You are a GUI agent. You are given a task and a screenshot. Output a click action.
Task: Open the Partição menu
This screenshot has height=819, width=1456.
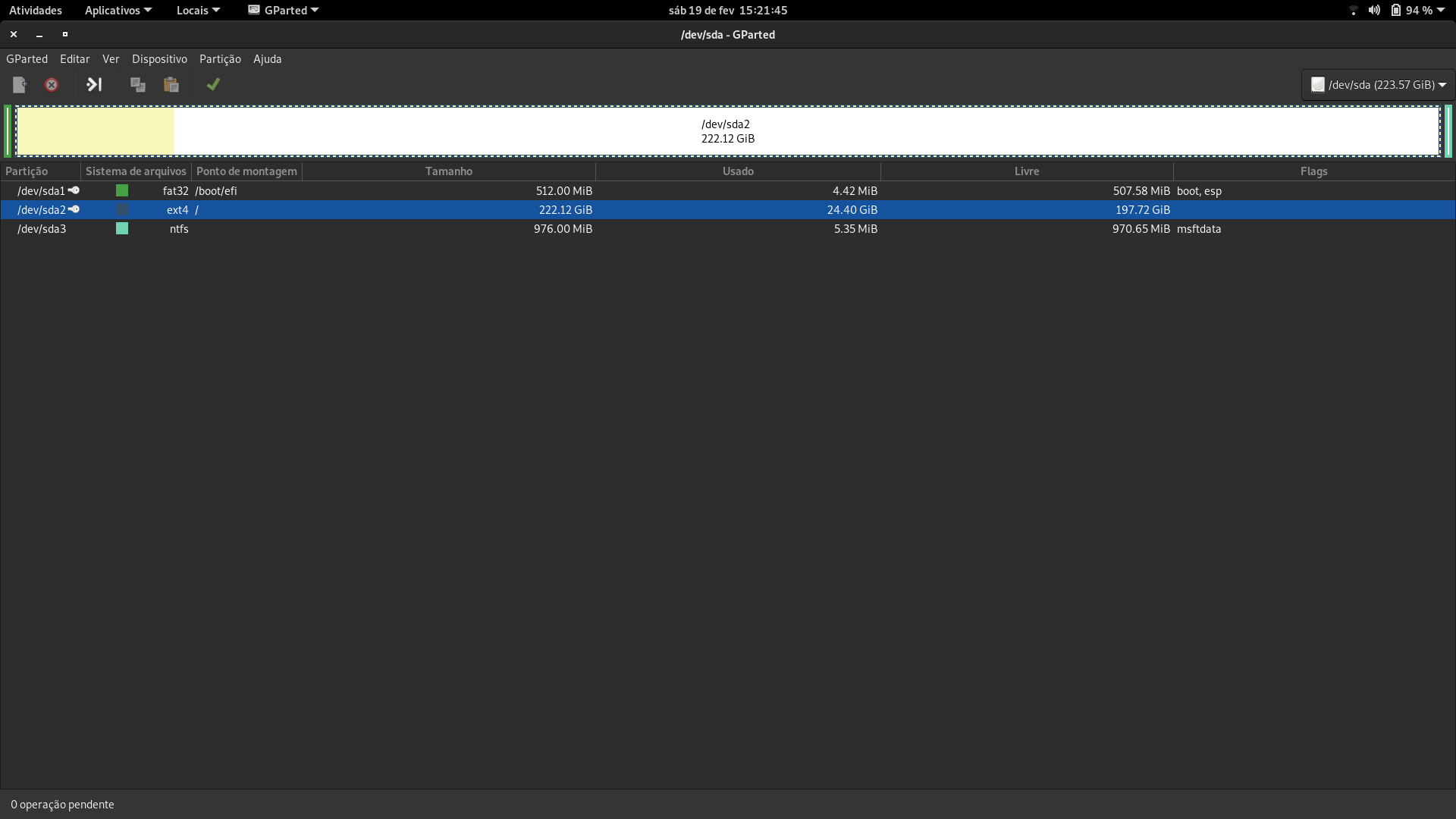click(220, 59)
